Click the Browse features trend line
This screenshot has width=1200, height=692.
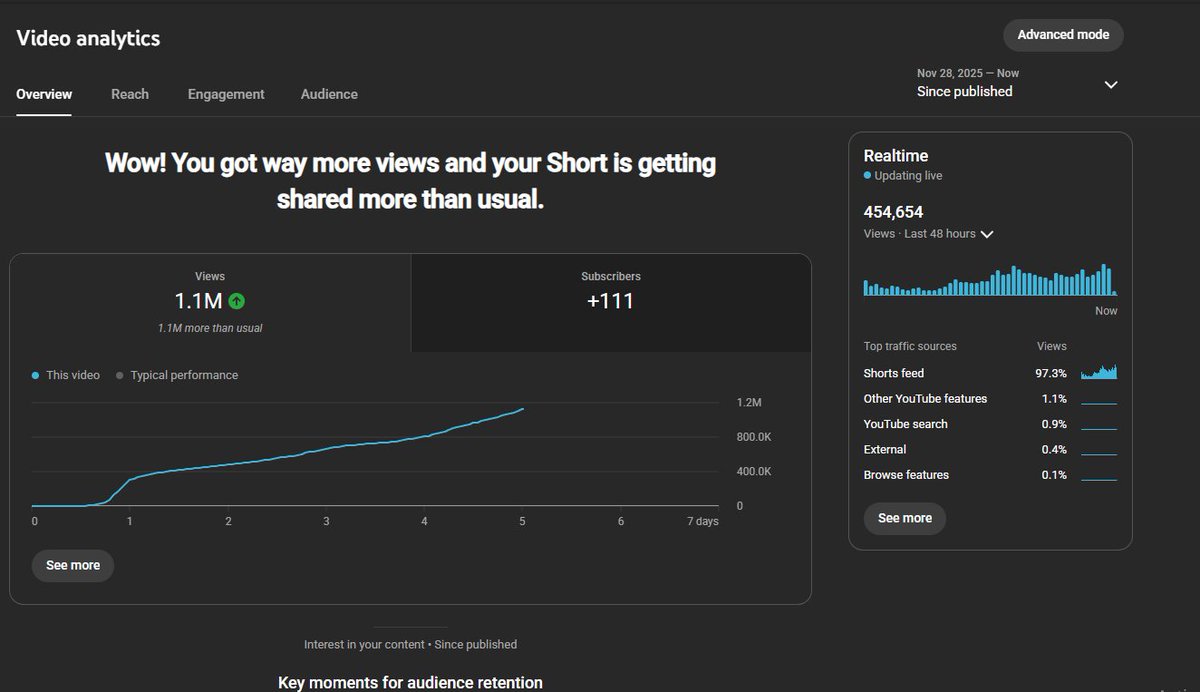[1100, 479]
